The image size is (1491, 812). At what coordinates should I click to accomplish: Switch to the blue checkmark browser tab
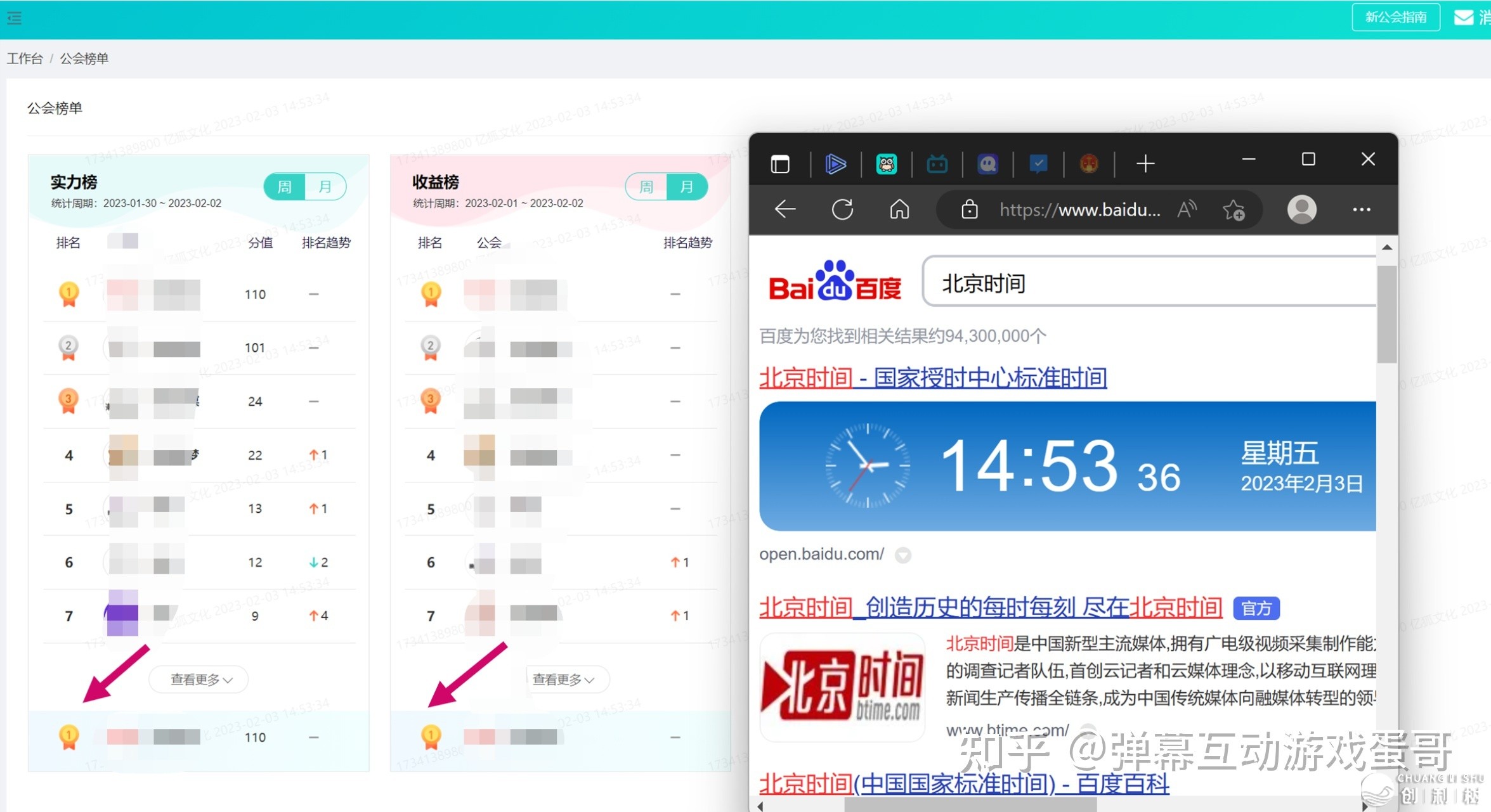click(x=1039, y=164)
